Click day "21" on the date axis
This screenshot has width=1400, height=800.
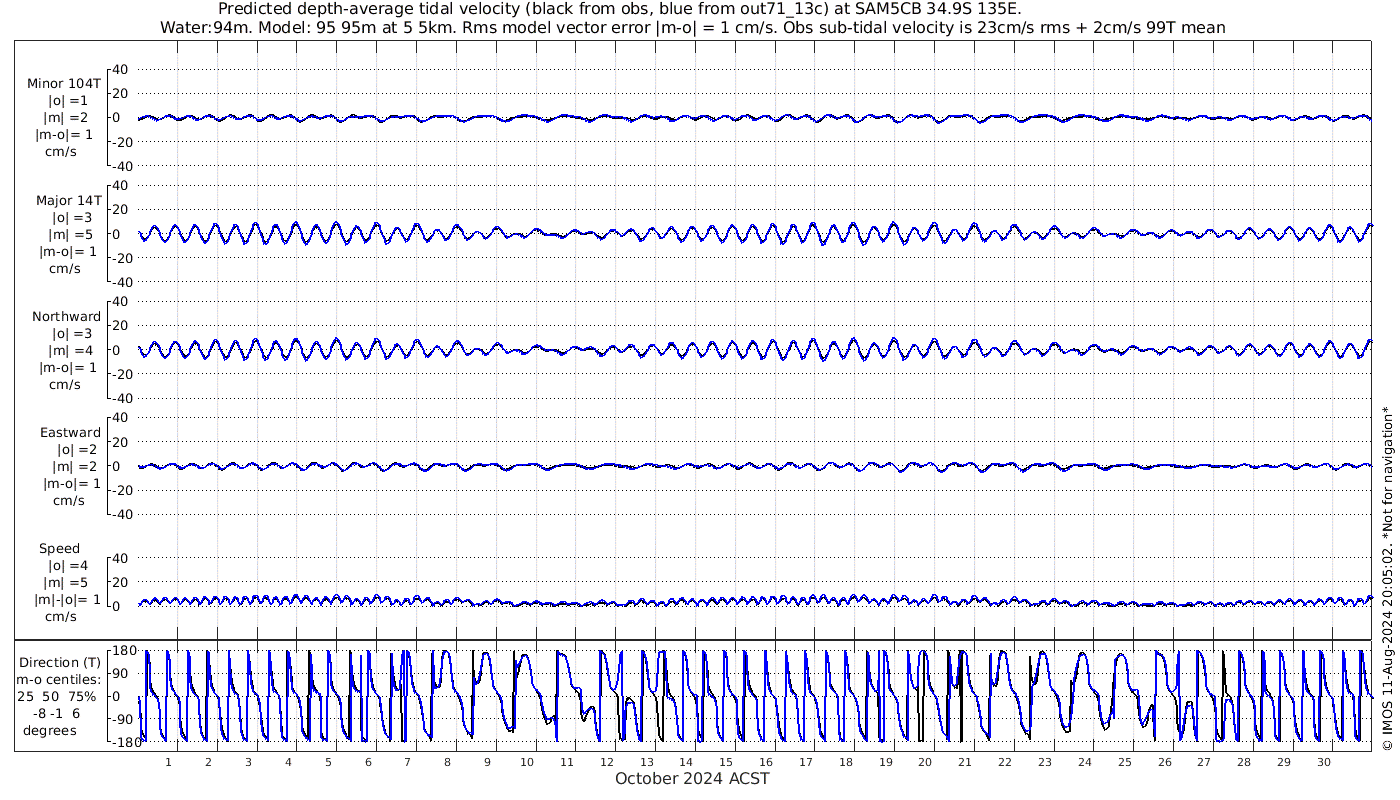click(x=965, y=762)
